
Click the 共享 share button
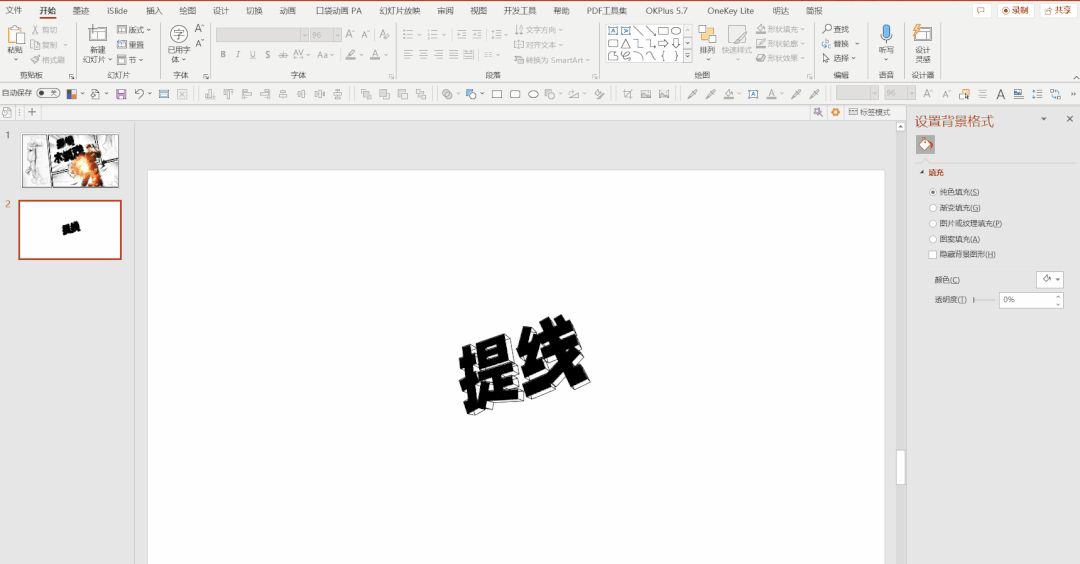tap(1057, 10)
